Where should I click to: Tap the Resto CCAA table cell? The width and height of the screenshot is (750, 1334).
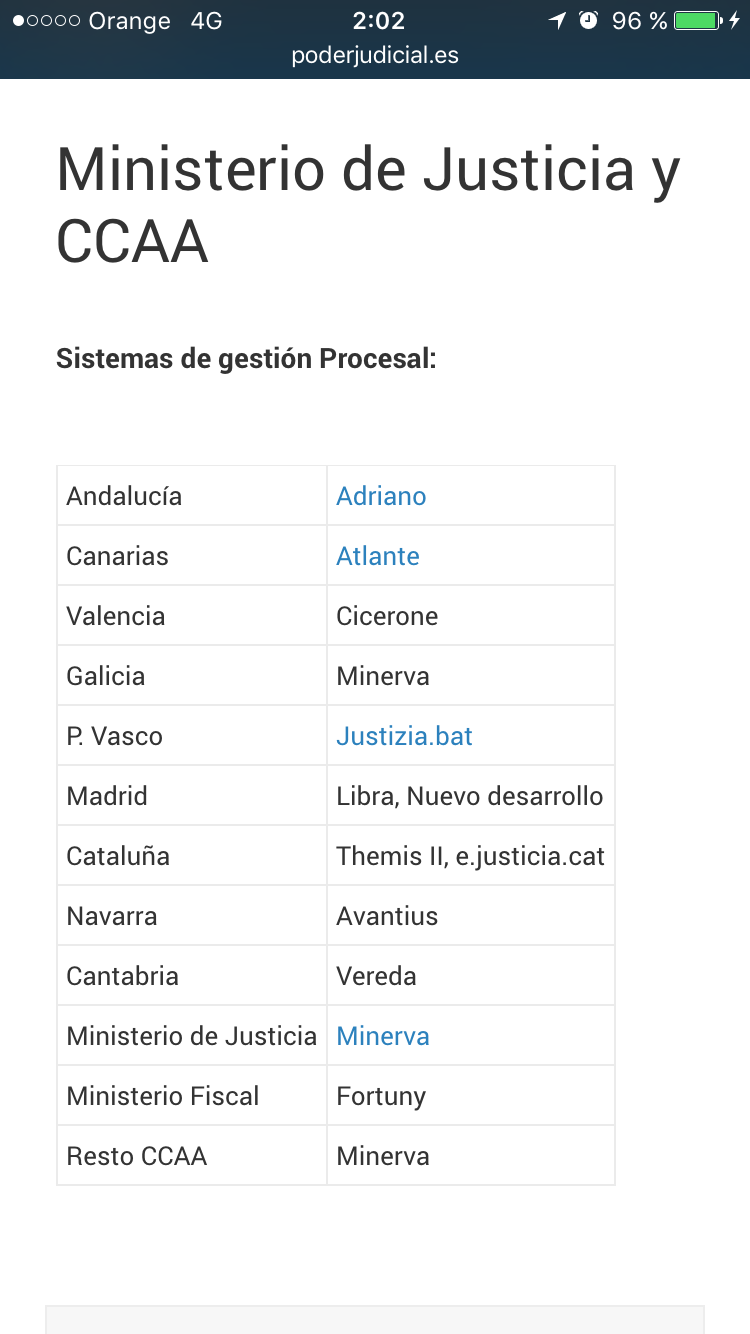[x=137, y=1156]
